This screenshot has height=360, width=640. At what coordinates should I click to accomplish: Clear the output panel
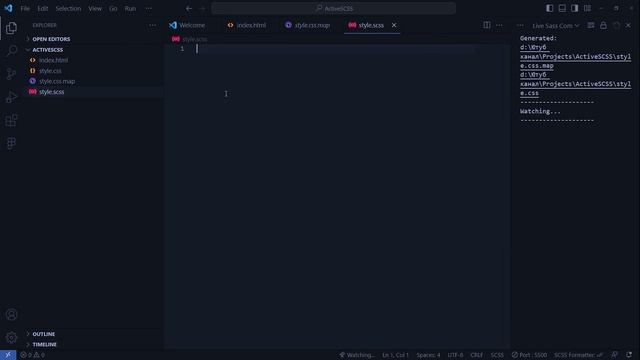(591, 25)
